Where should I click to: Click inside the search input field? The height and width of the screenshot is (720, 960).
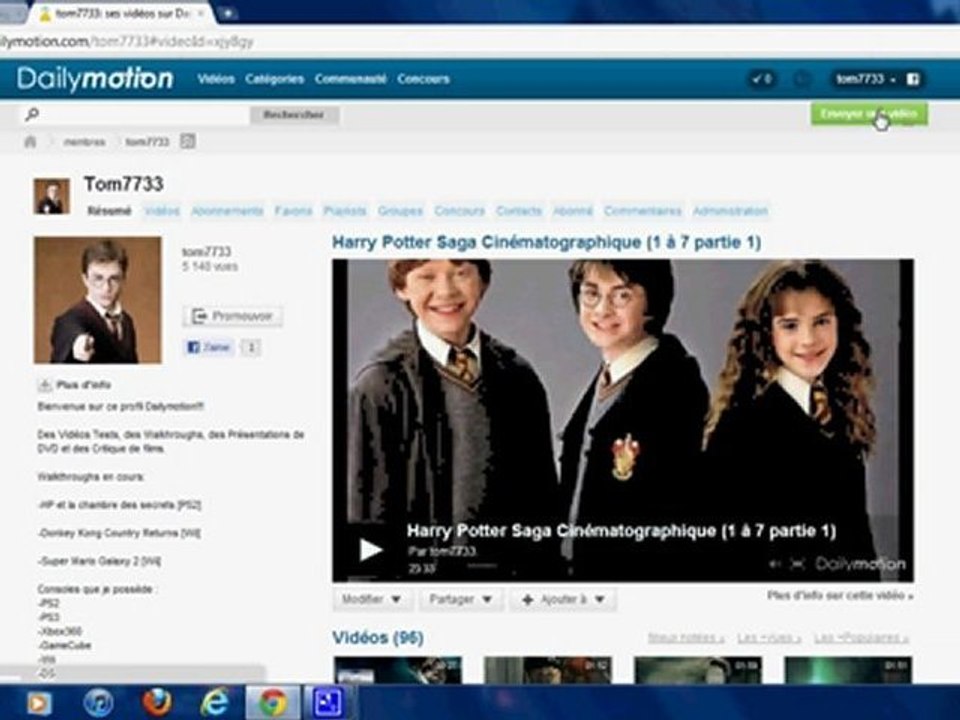[145, 114]
